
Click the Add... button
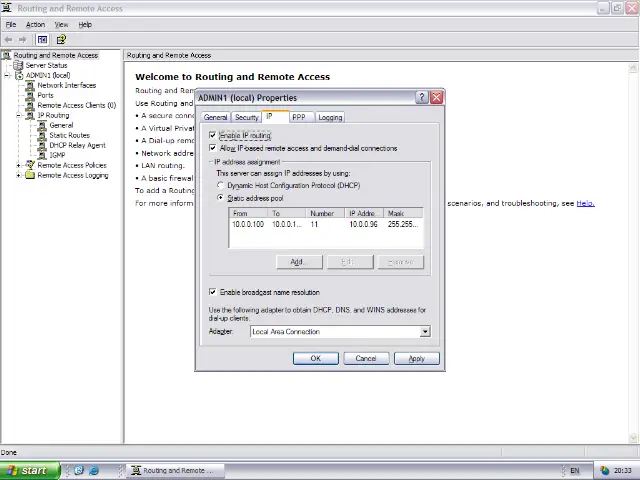click(299, 262)
